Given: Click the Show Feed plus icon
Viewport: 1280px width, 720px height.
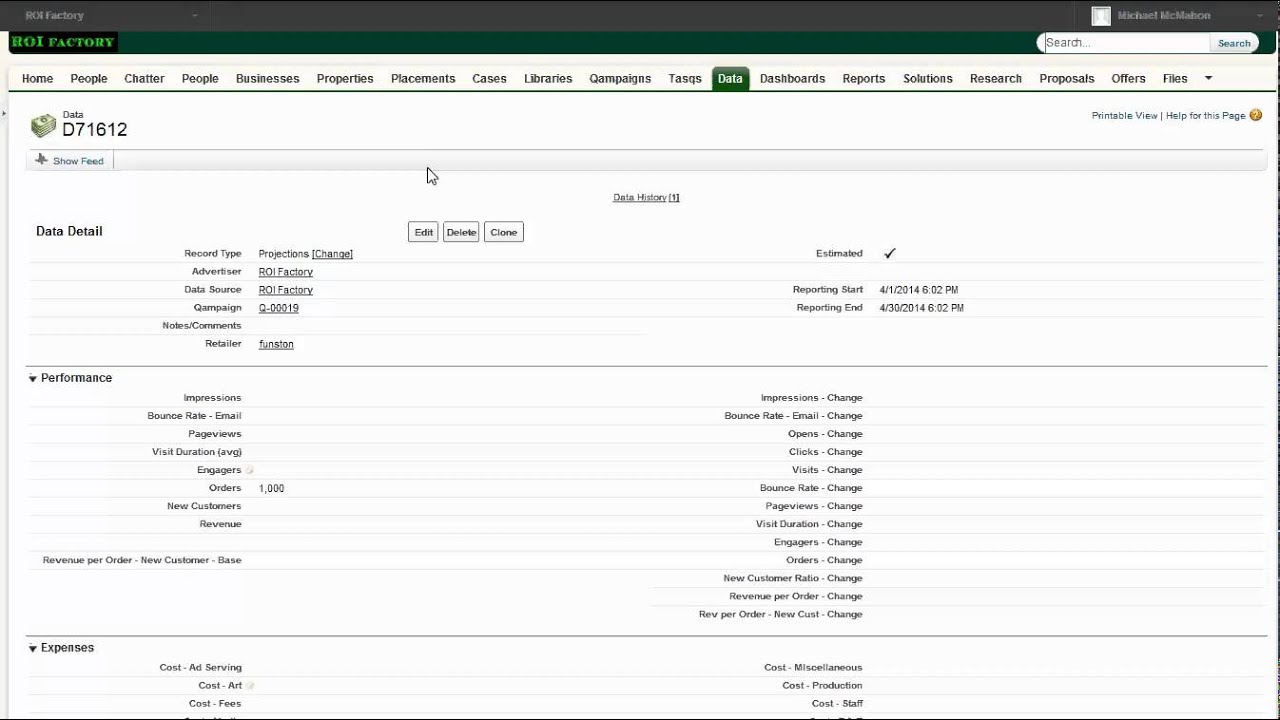Looking at the screenshot, I should [41, 160].
